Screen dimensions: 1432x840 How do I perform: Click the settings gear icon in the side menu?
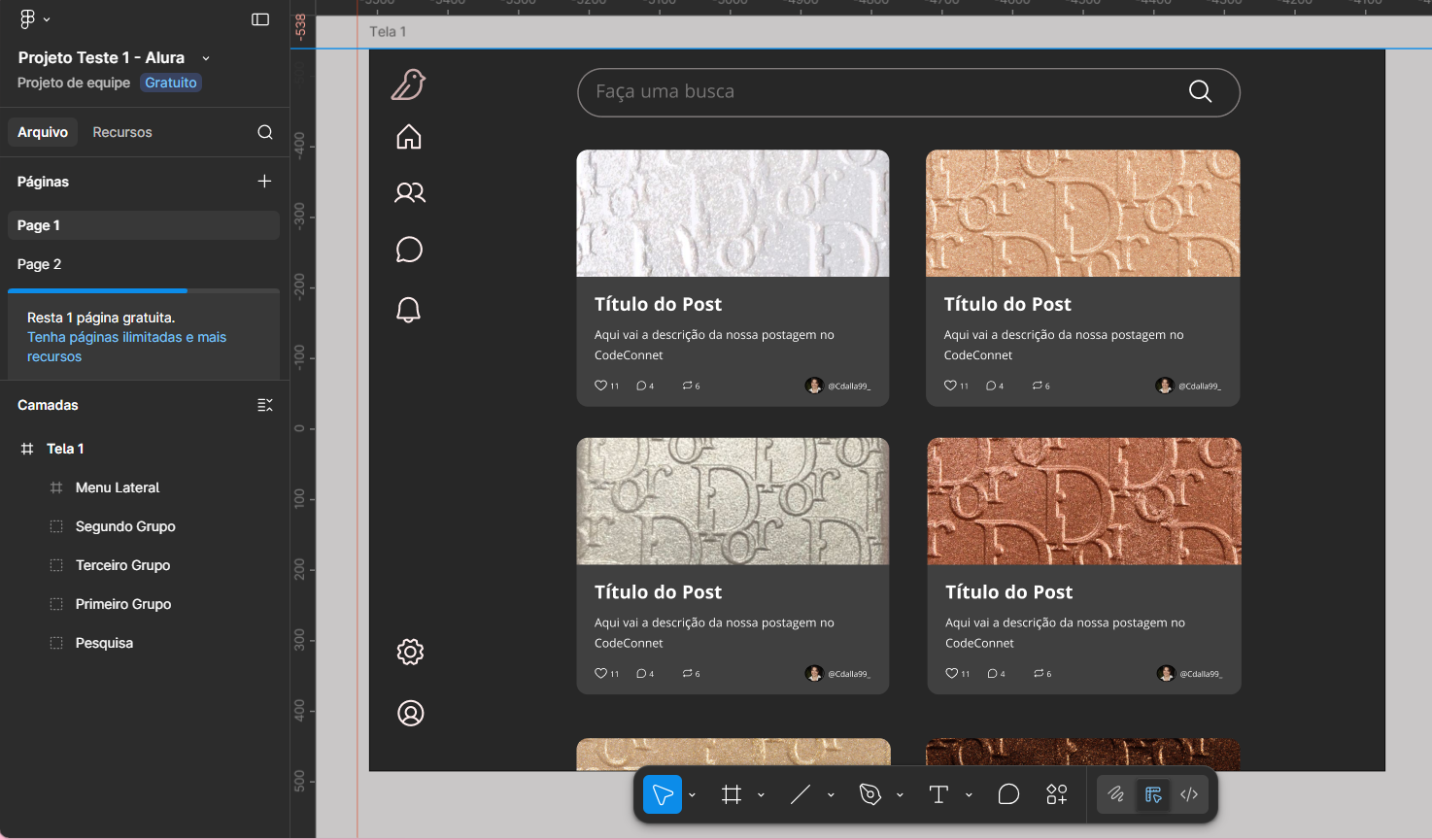(x=410, y=652)
